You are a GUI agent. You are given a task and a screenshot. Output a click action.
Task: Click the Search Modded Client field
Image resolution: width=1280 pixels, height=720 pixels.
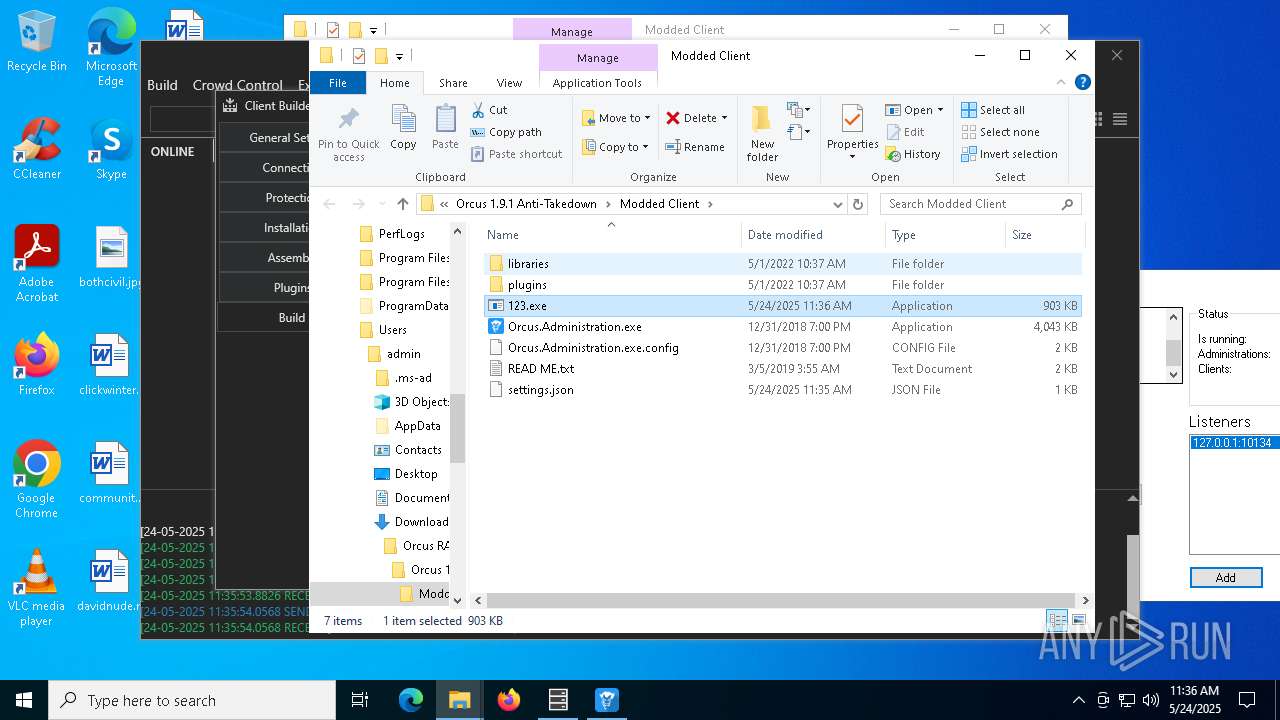tap(980, 204)
